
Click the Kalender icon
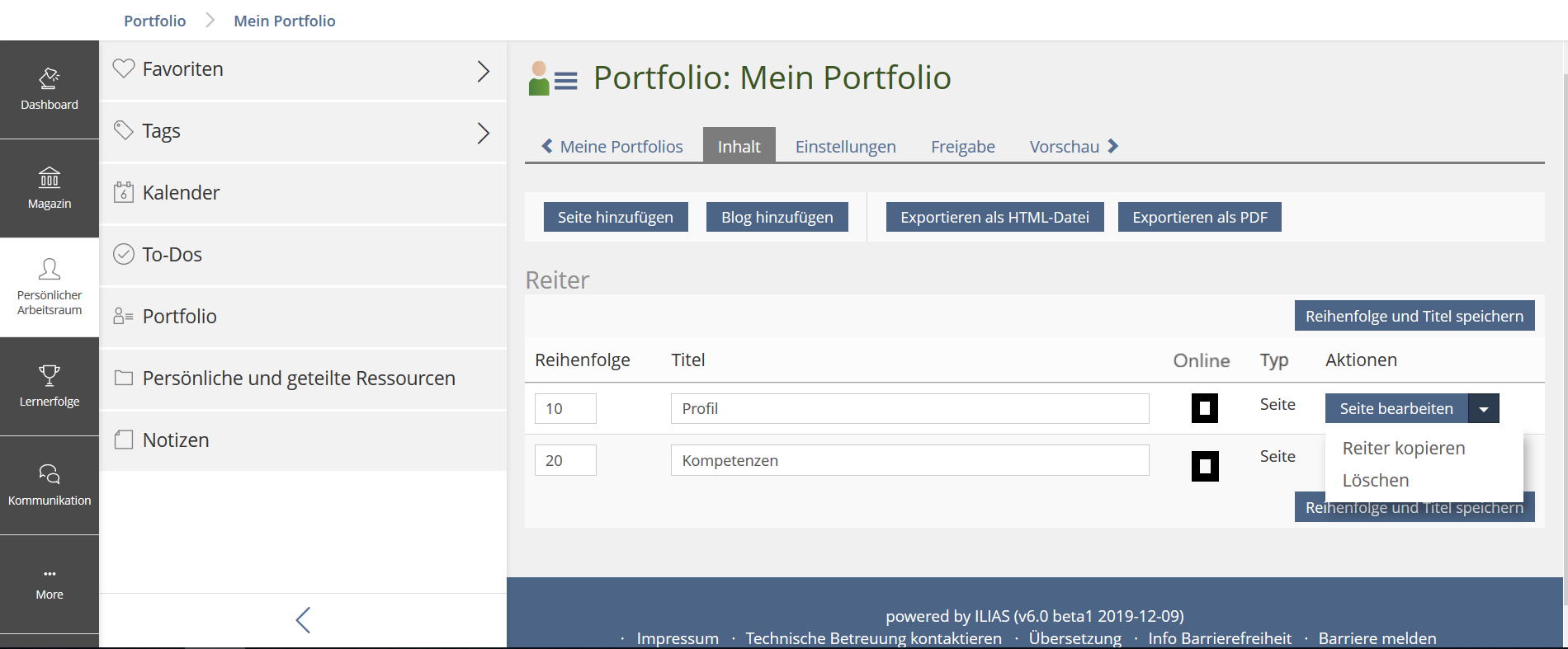[x=124, y=192]
